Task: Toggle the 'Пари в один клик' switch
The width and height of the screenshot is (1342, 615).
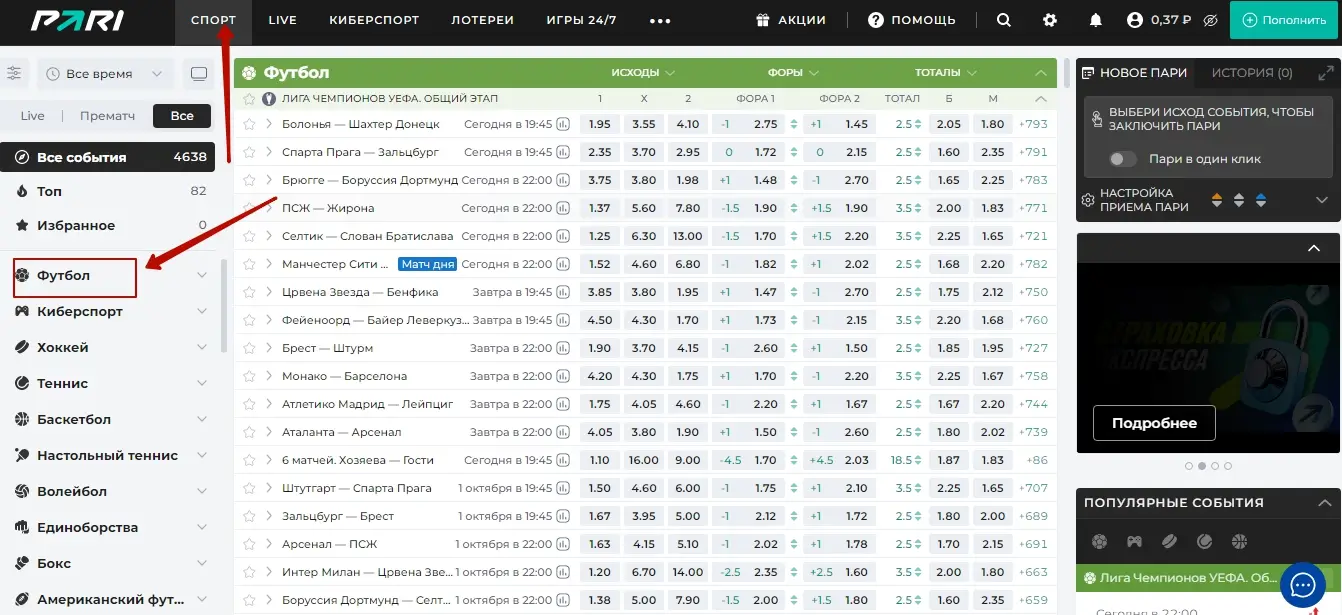Action: pos(1123,159)
